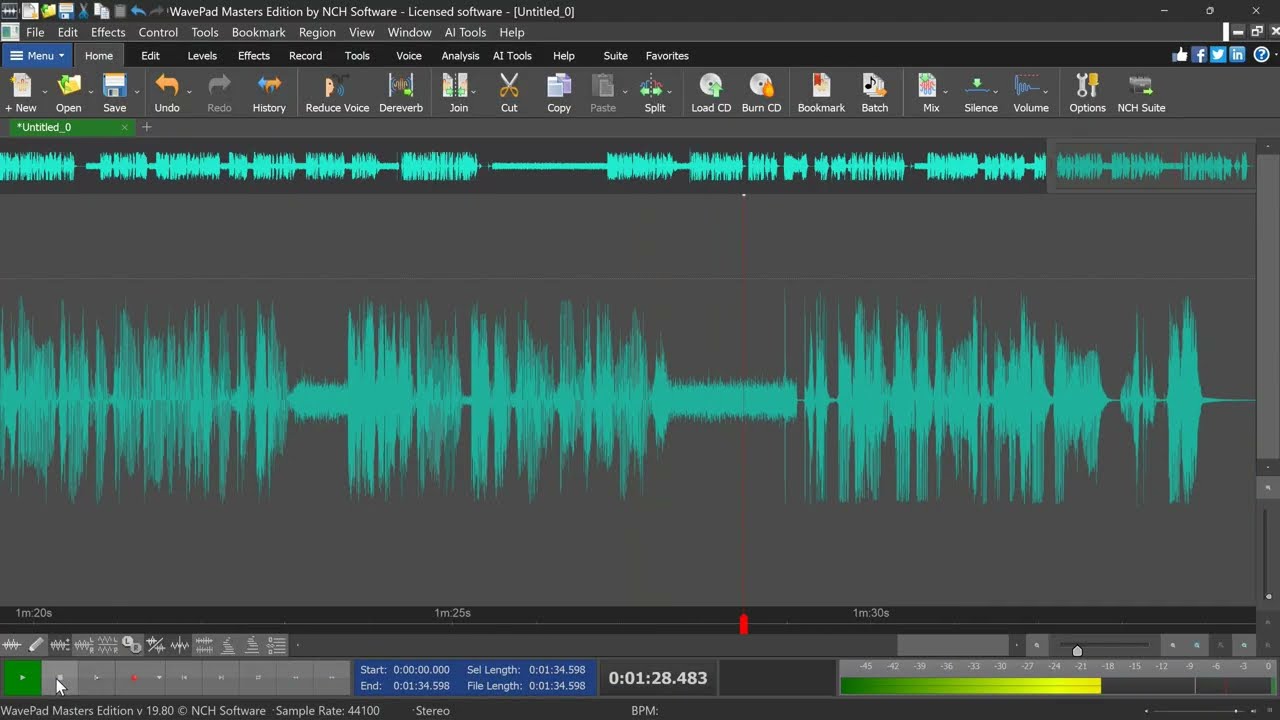Viewport: 1280px width, 720px height.
Task: Switch to the Analysis ribbon tab
Action: pos(460,56)
